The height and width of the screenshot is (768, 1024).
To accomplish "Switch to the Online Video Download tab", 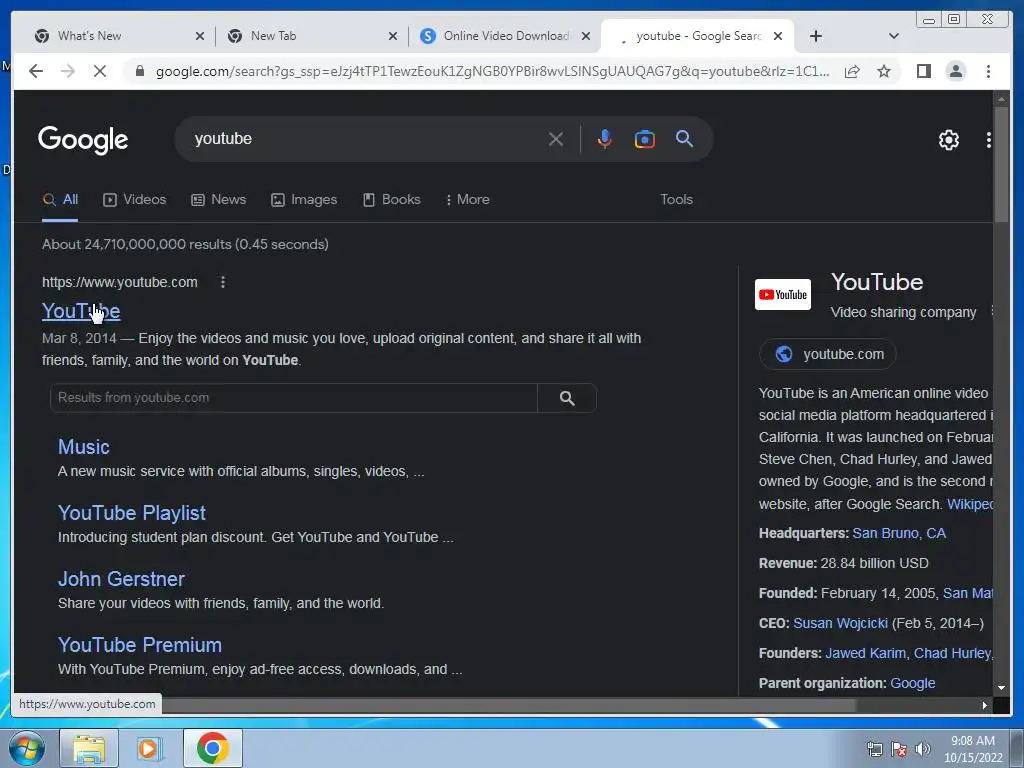I will (x=505, y=36).
